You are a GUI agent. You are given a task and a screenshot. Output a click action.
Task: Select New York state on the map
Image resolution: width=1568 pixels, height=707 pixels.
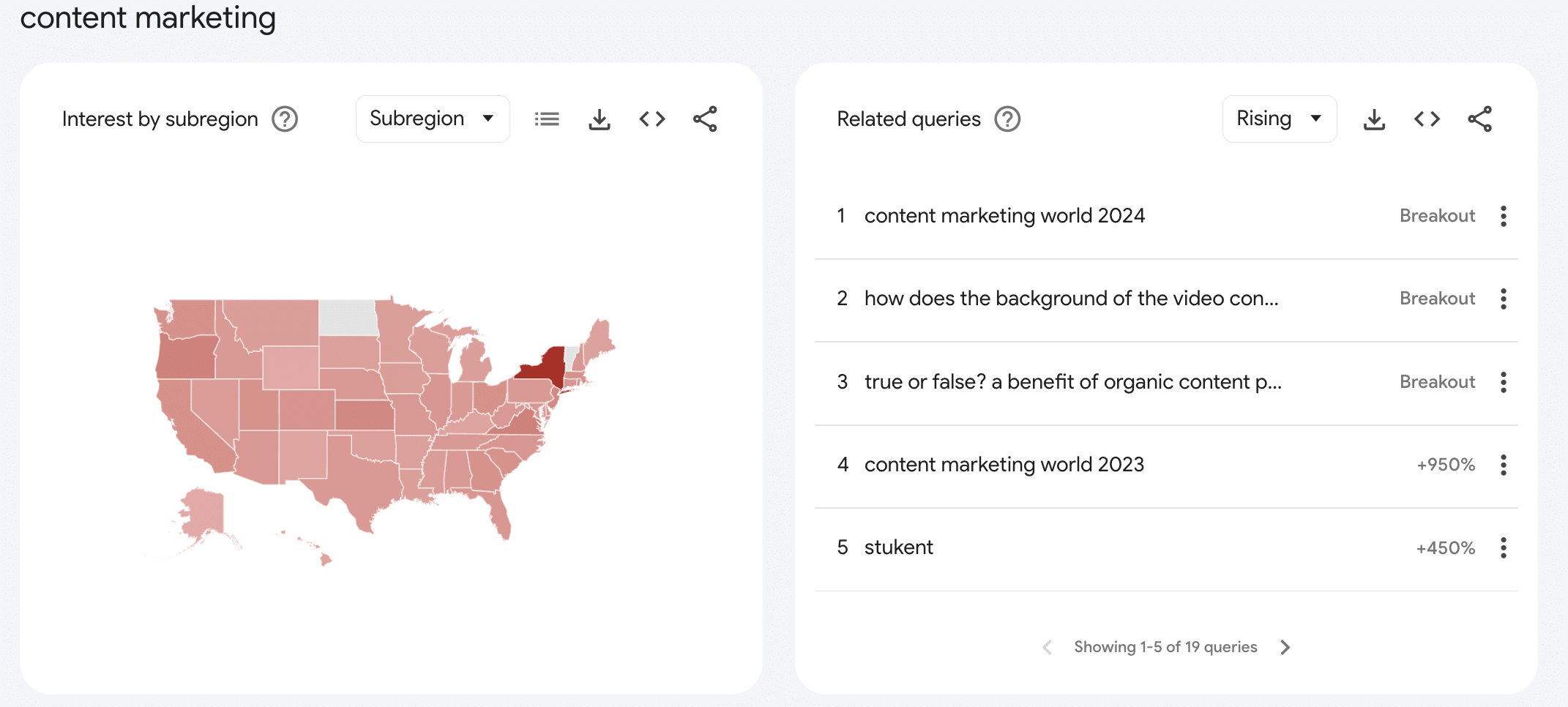point(542,366)
